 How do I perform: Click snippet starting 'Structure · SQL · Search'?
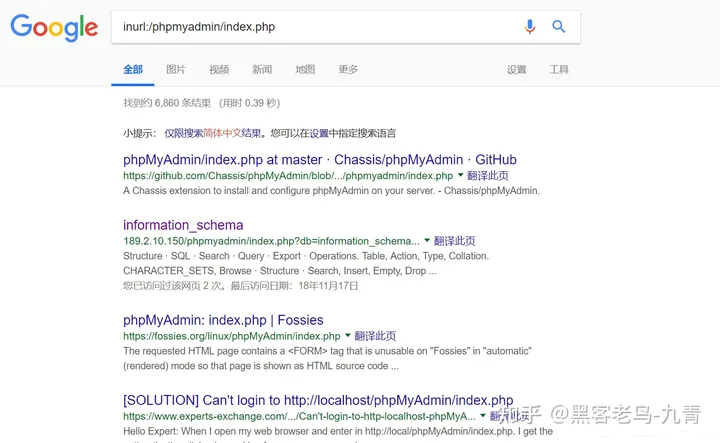pyautogui.click(x=306, y=264)
